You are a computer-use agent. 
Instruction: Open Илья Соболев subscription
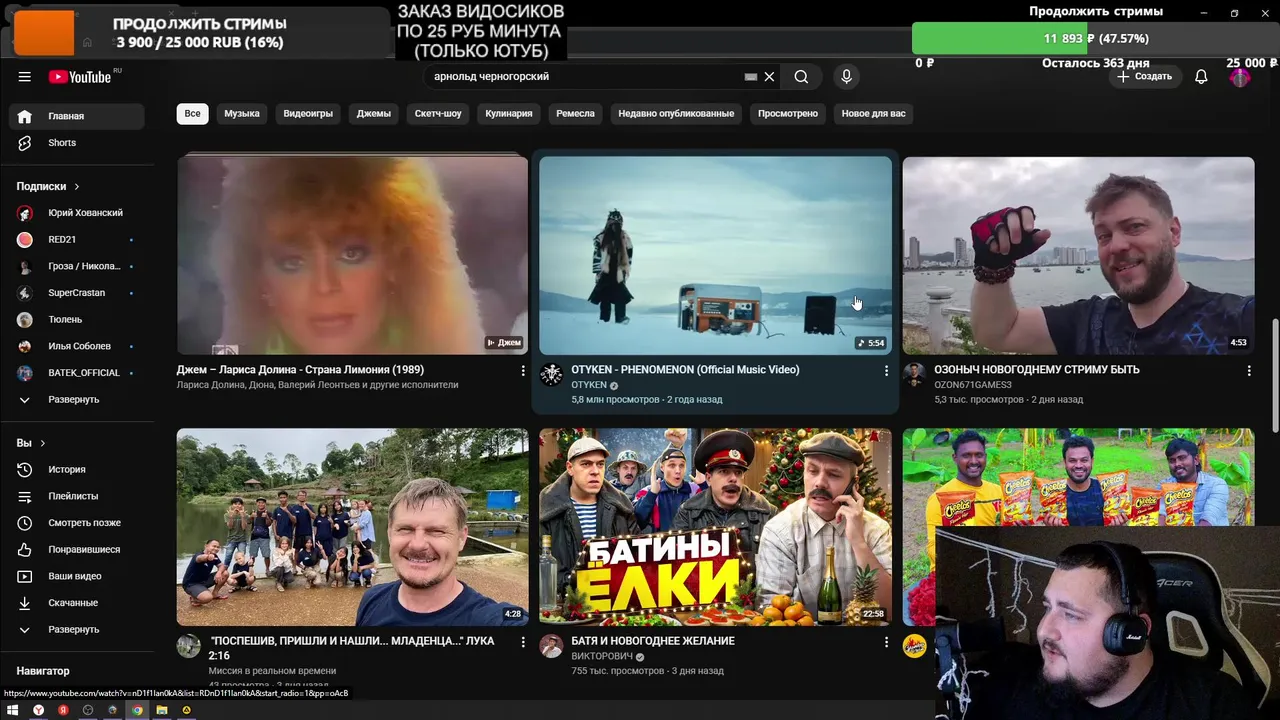point(77,346)
